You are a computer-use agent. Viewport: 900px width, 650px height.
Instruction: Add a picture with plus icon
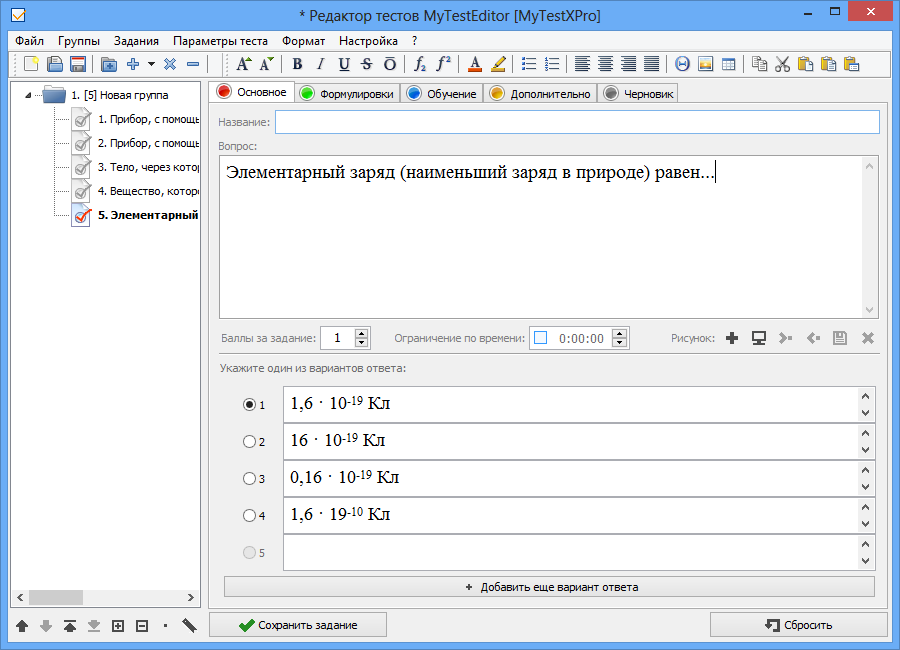(x=732, y=338)
